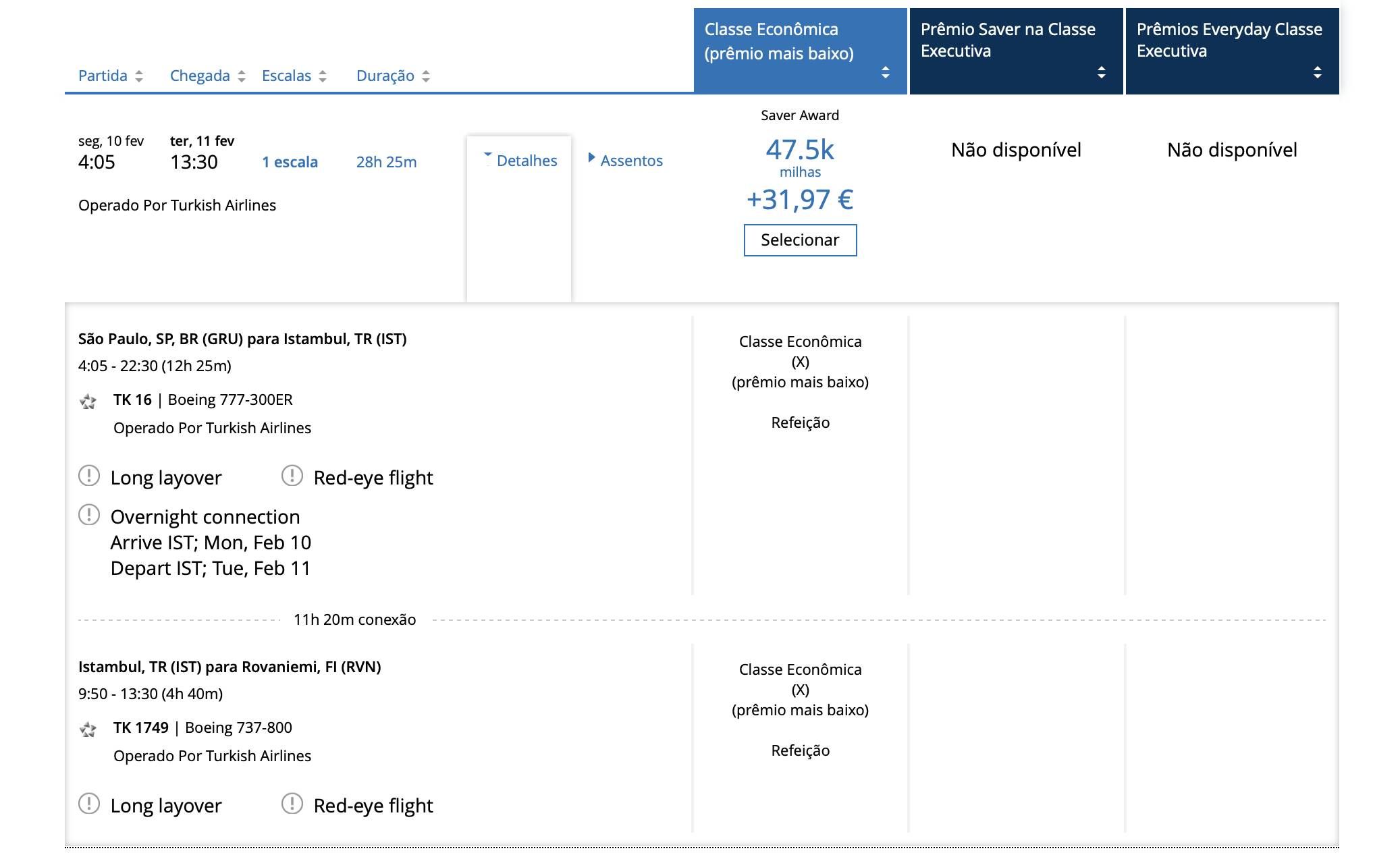Click sort arrows icon in Prêmio Saver header
The width and height of the screenshot is (1400, 857).
pos(1102,72)
